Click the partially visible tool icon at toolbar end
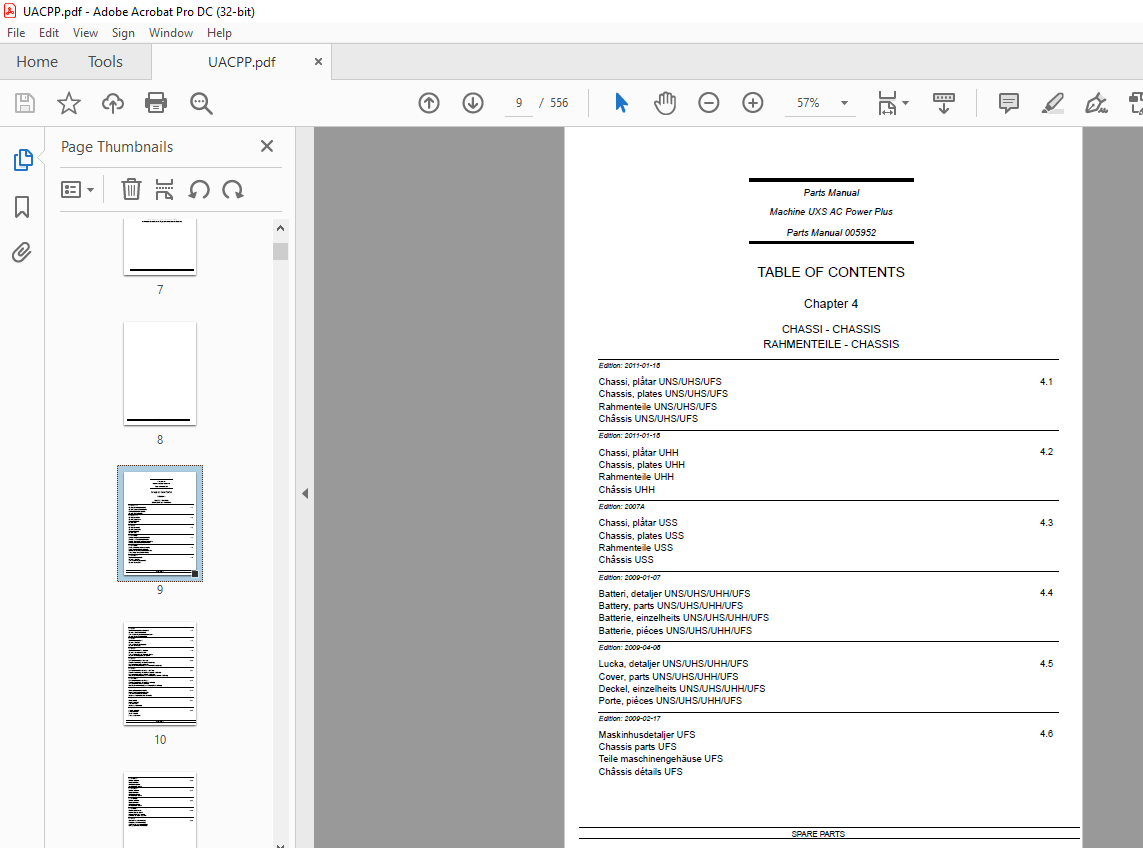 1135,103
